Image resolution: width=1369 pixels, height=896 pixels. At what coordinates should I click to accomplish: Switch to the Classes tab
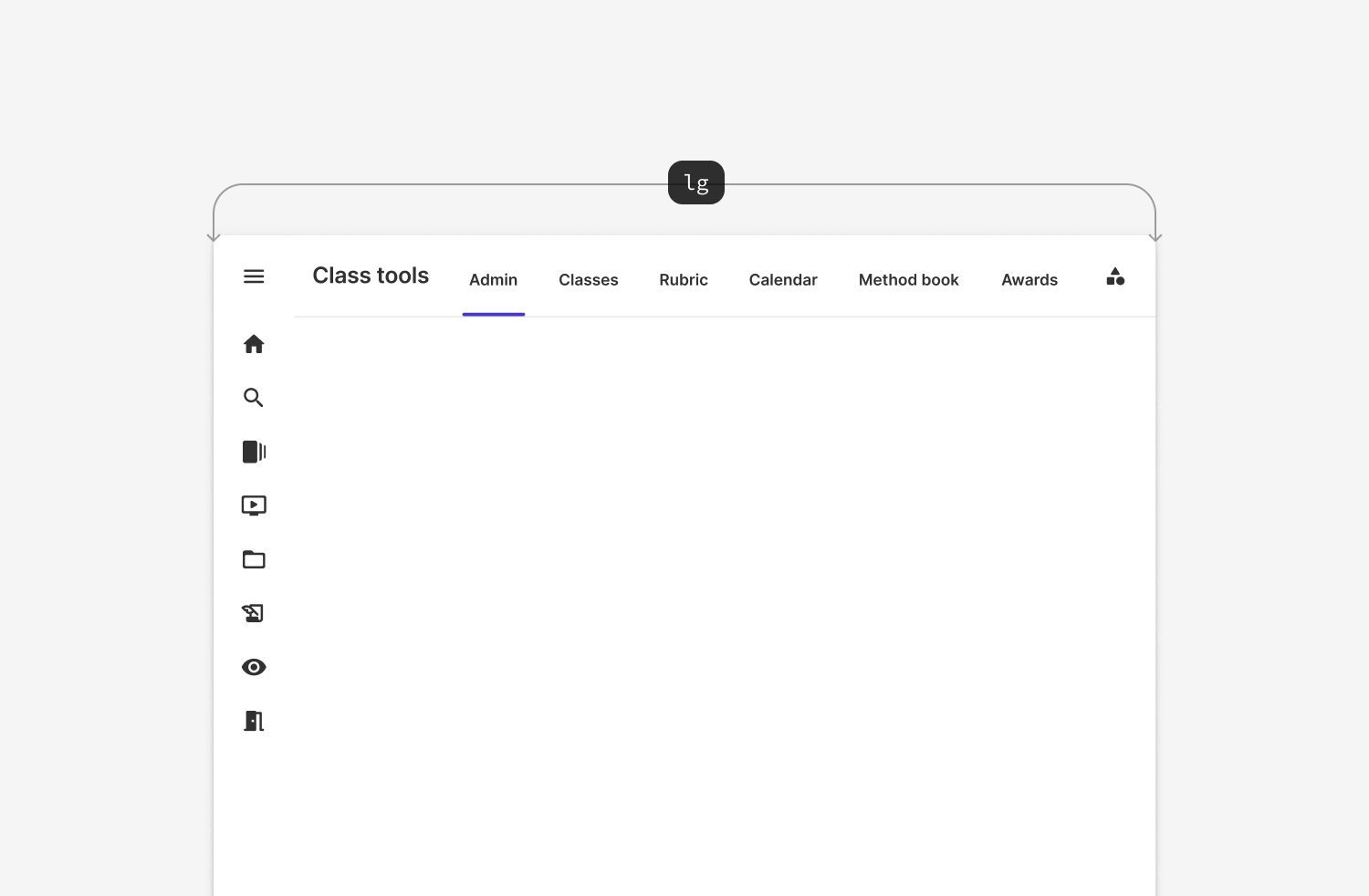[x=589, y=280]
